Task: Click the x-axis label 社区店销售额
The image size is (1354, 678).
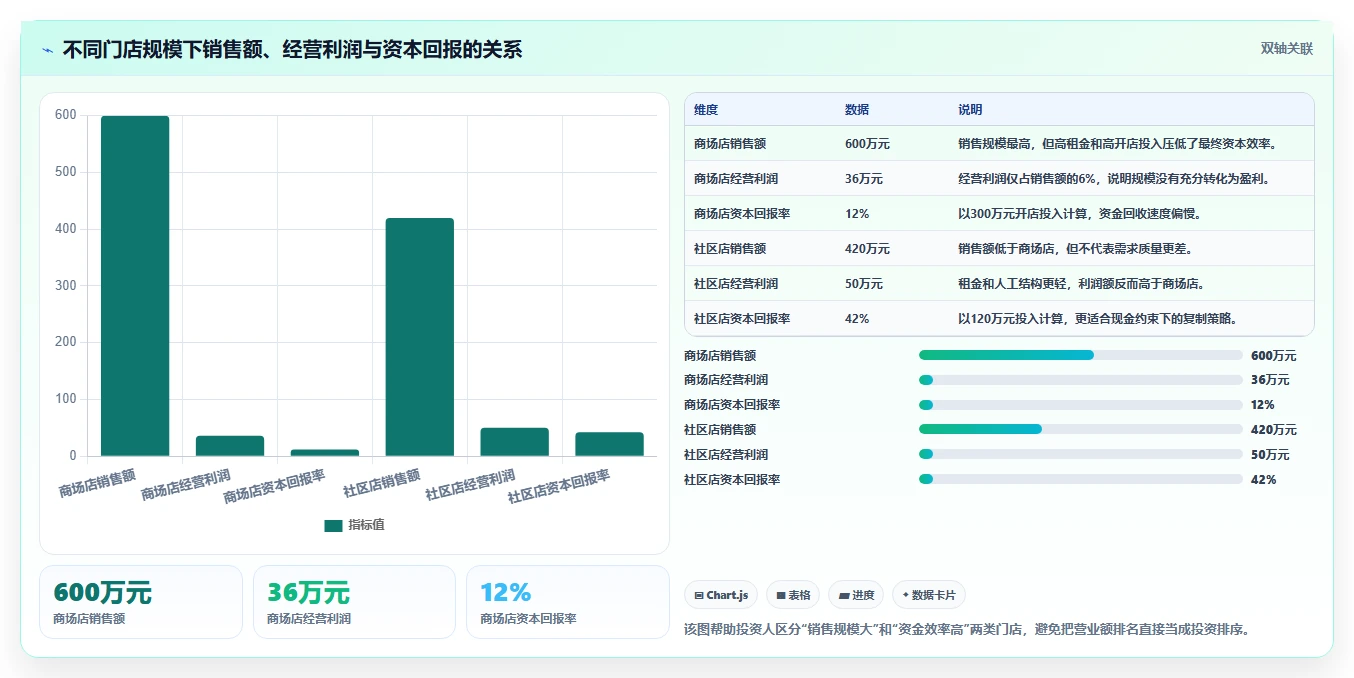Action: click(382, 483)
